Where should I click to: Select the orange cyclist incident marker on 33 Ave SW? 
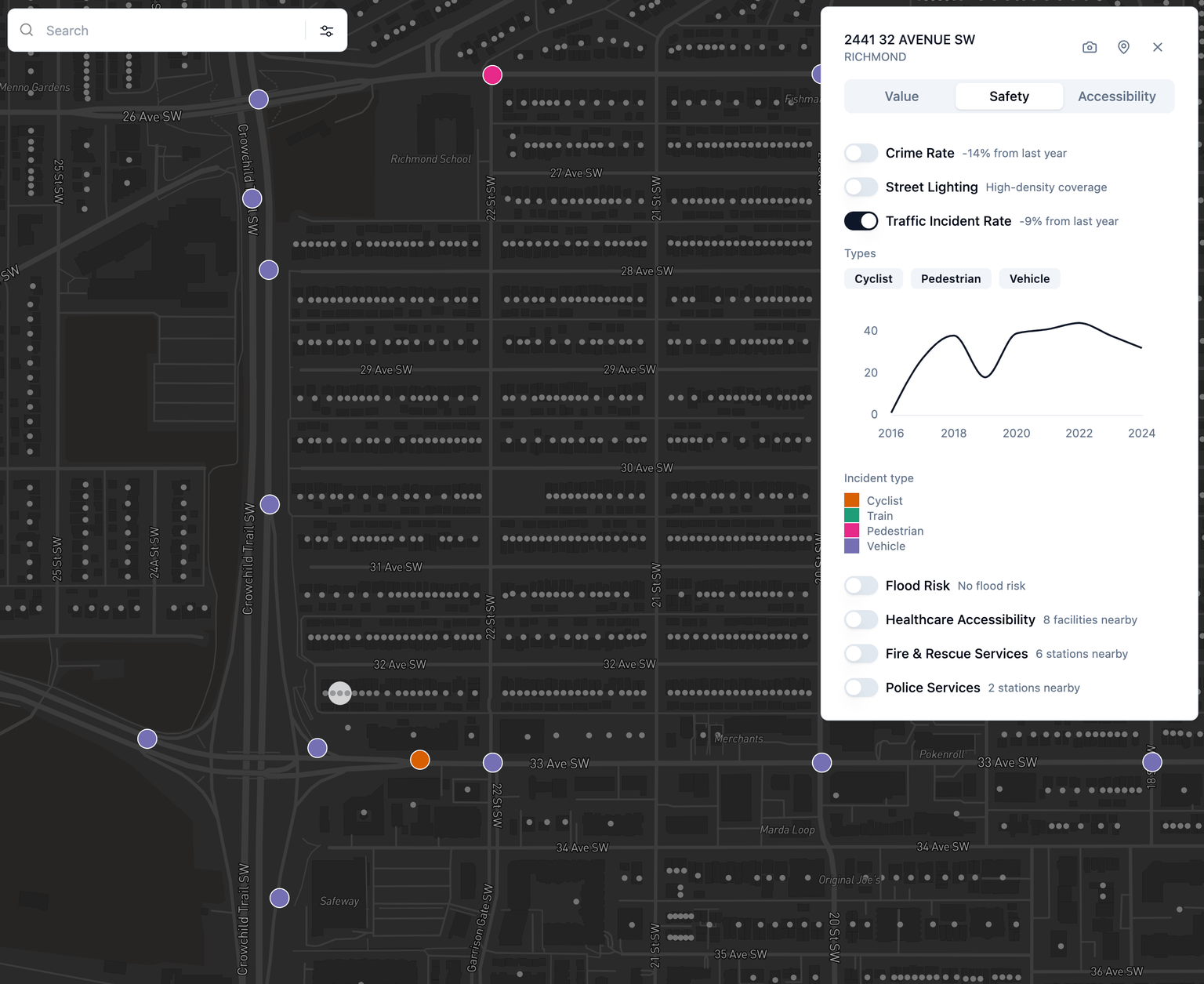click(419, 759)
